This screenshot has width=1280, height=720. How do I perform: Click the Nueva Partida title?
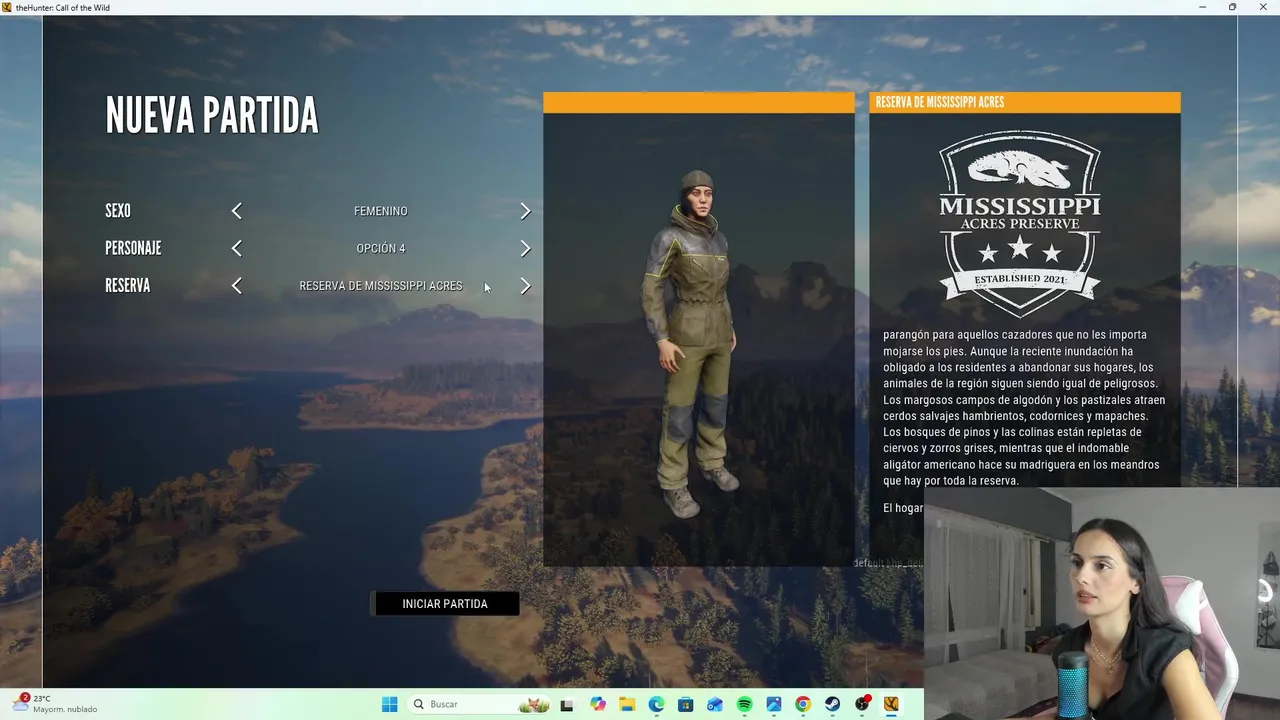[x=212, y=116]
